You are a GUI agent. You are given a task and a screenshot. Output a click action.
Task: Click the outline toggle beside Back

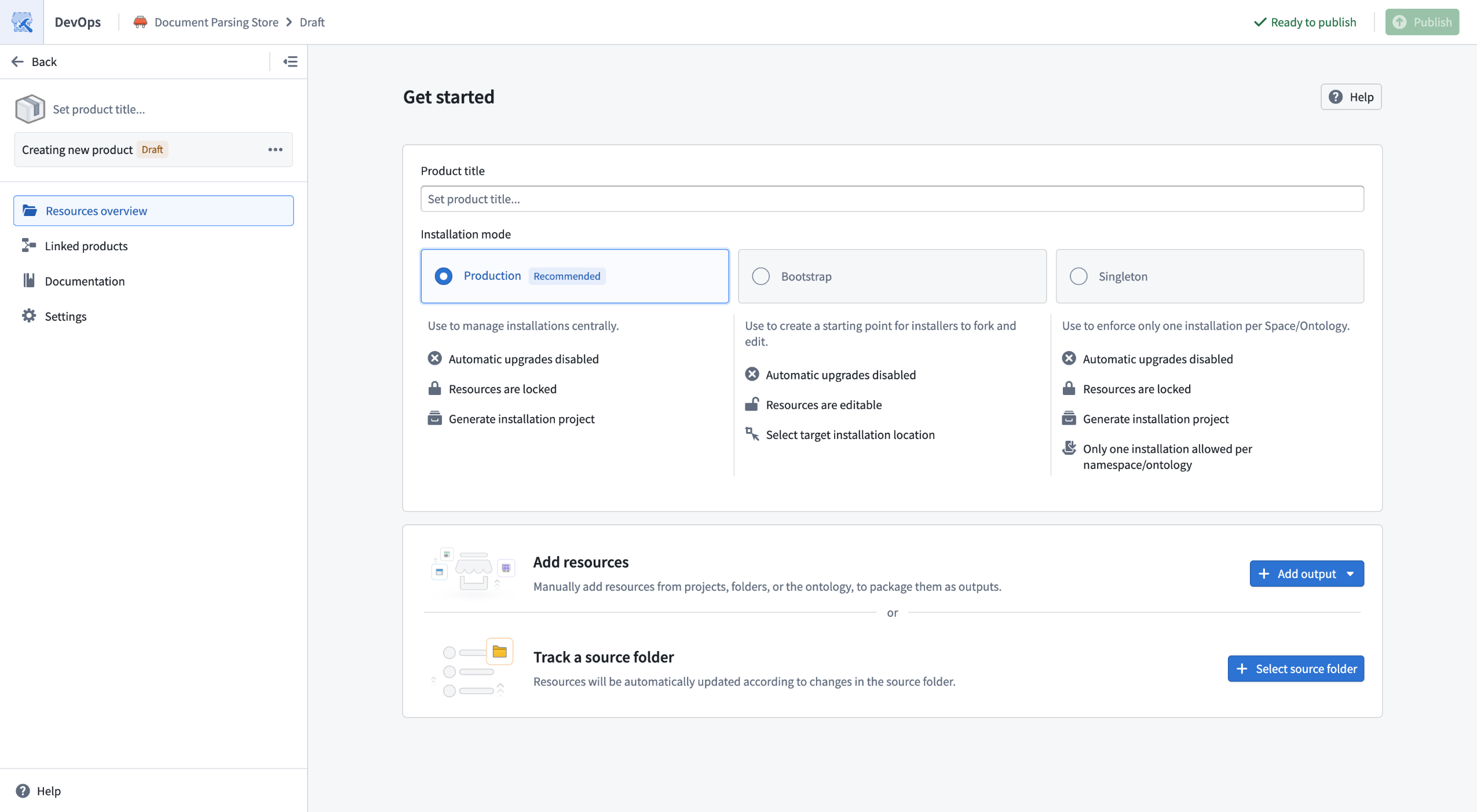click(x=290, y=61)
